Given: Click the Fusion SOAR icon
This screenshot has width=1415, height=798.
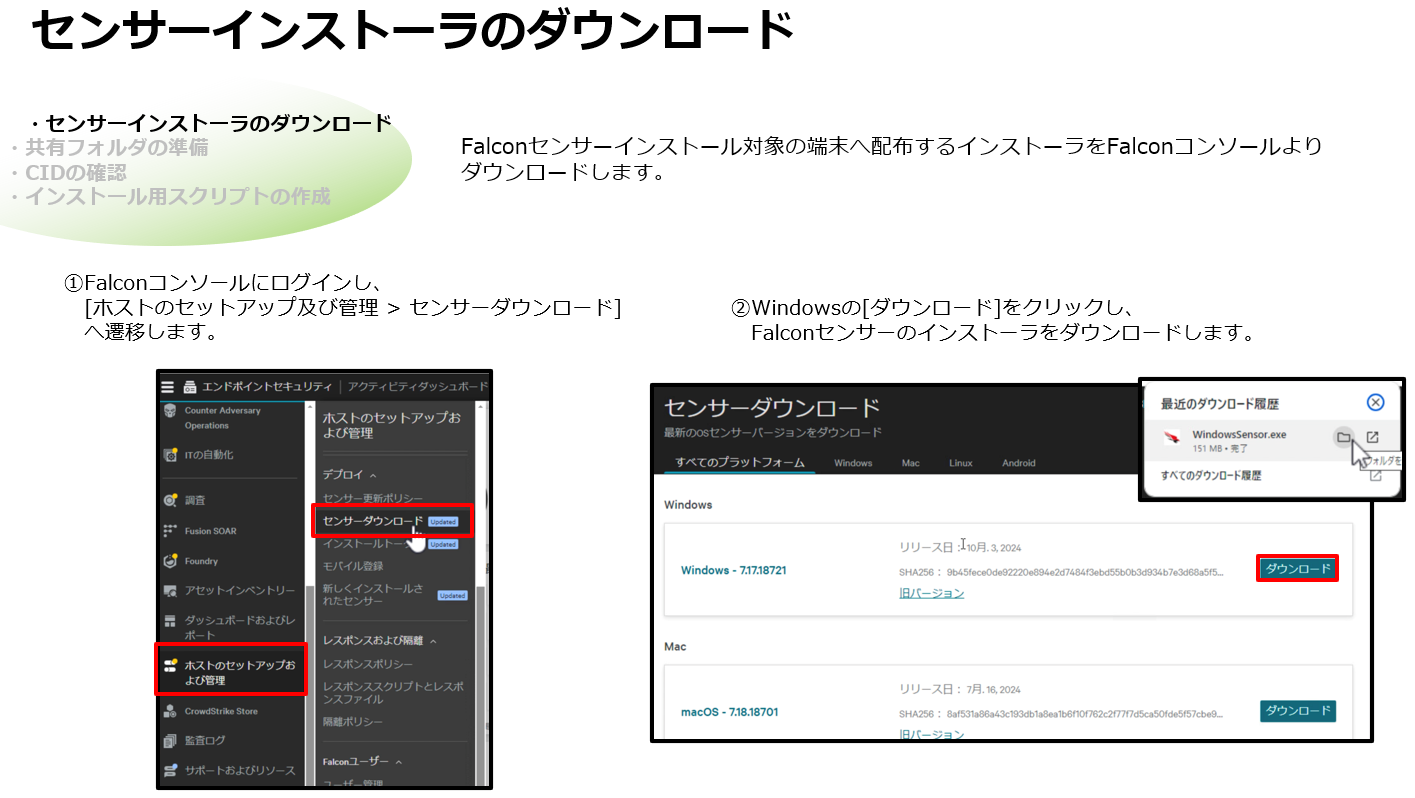Looking at the screenshot, I should point(169,531).
